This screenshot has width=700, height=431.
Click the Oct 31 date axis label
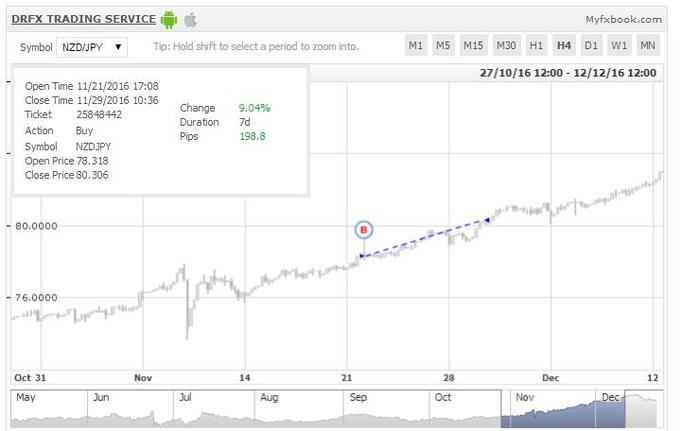point(30,378)
